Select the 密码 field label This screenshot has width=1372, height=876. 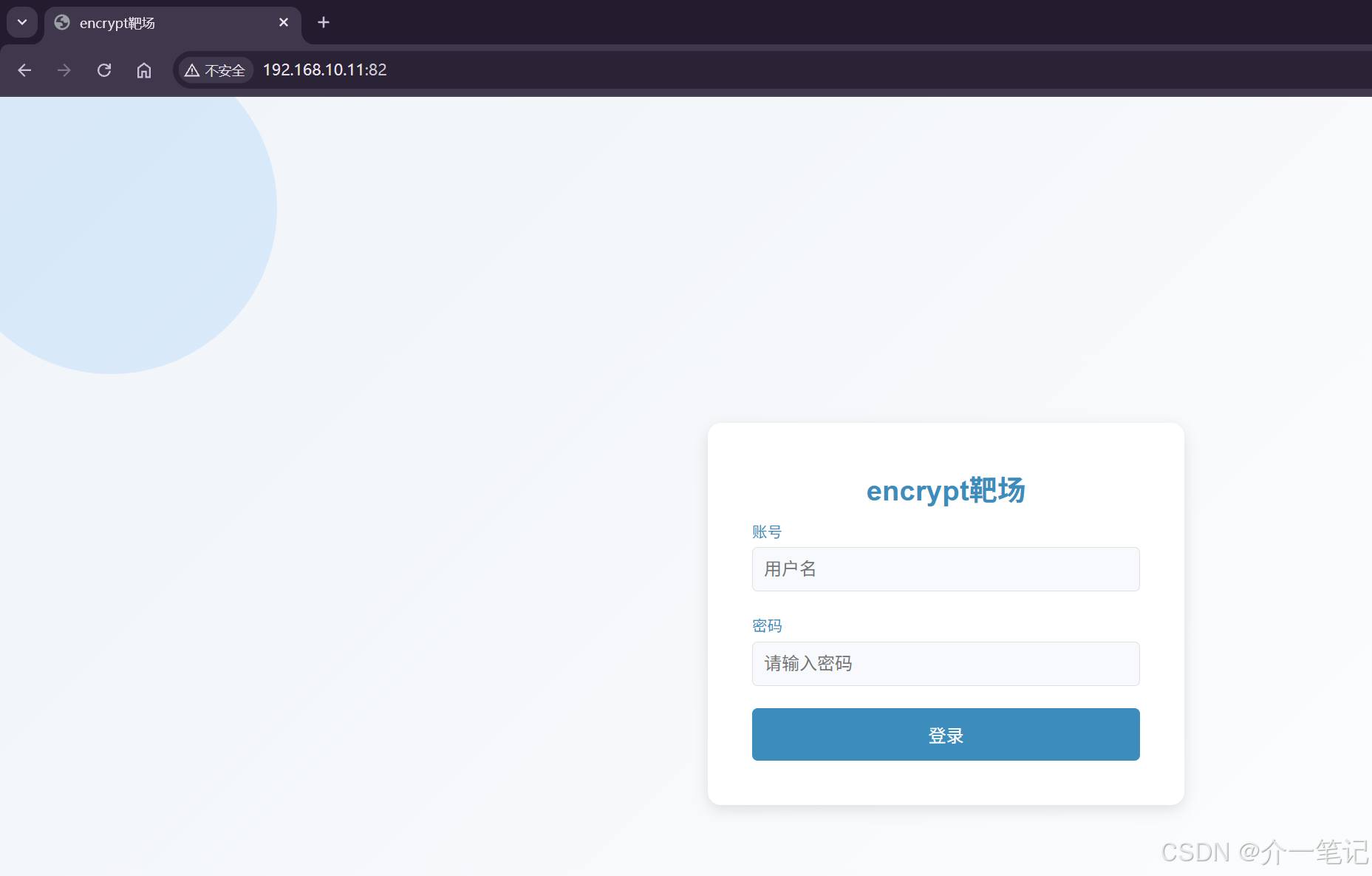click(767, 625)
